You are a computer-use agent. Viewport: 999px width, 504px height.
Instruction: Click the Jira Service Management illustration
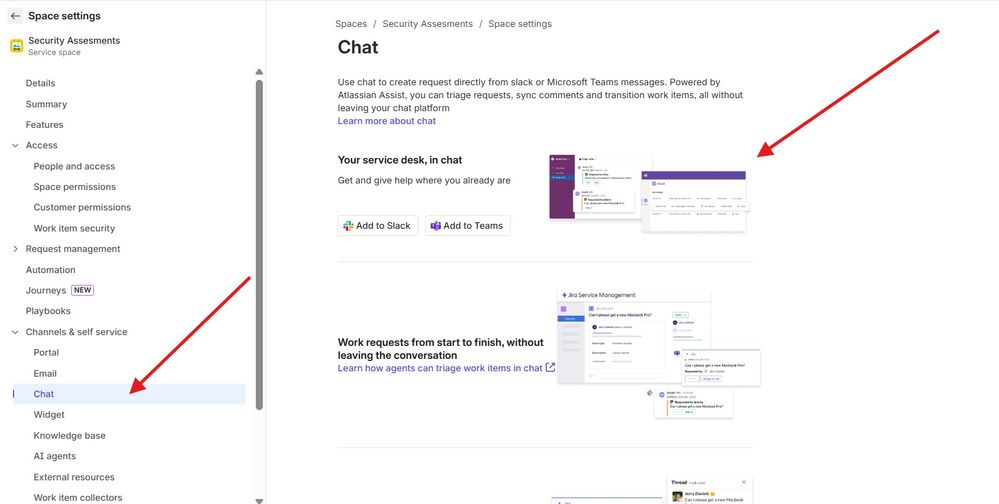[659, 354]
